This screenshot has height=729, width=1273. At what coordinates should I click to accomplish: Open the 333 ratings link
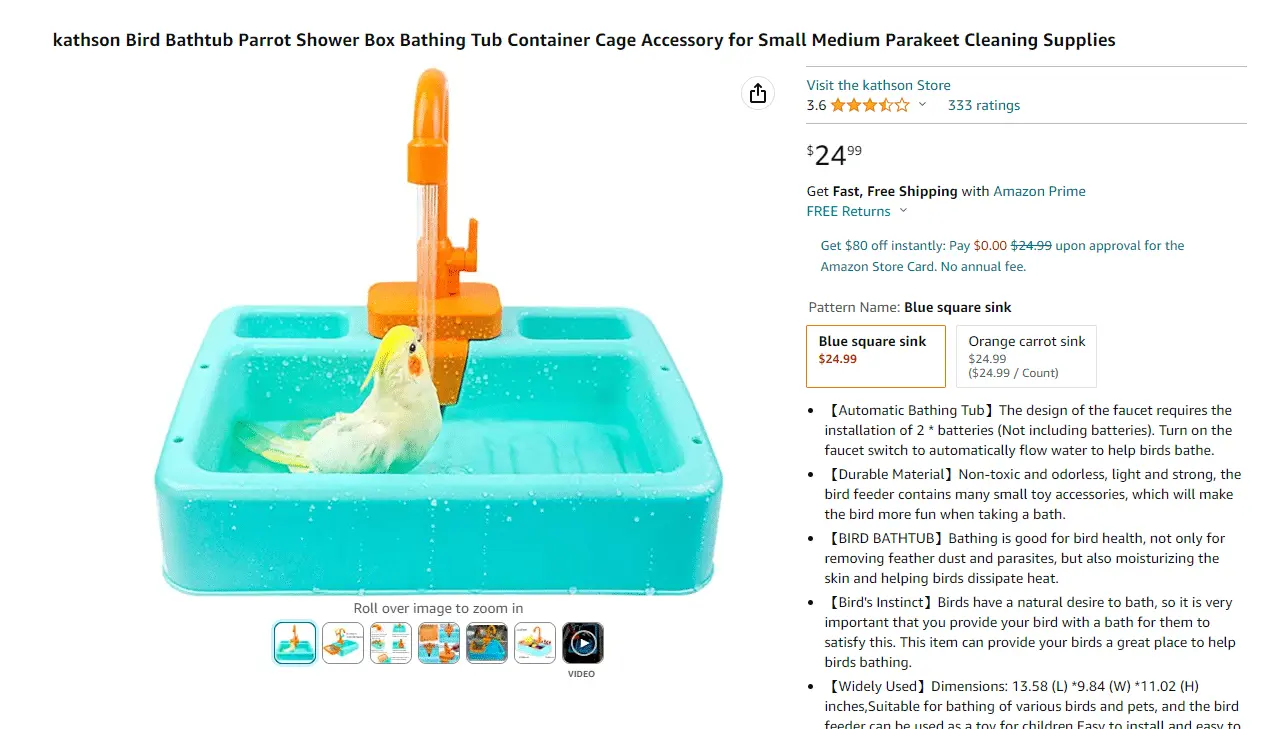(984, 105)
